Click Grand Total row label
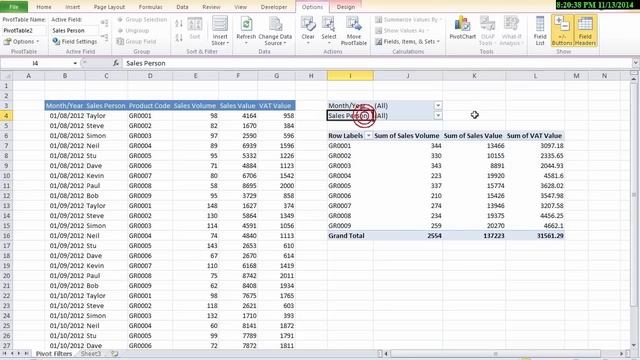The width and height of the screenshot is (640, 360). [x=347, y=236]
